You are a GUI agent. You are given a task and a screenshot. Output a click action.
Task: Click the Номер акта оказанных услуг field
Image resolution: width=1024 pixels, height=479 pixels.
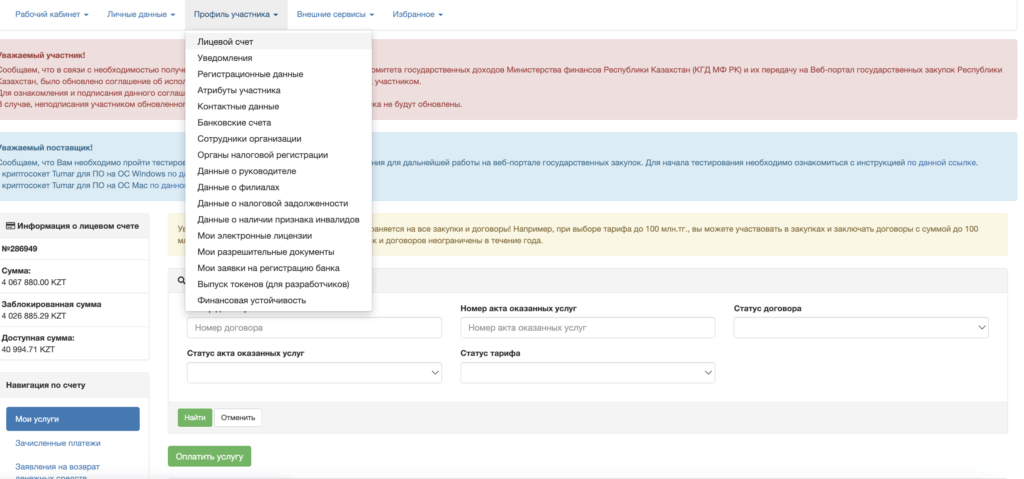(x=587, y=328)
